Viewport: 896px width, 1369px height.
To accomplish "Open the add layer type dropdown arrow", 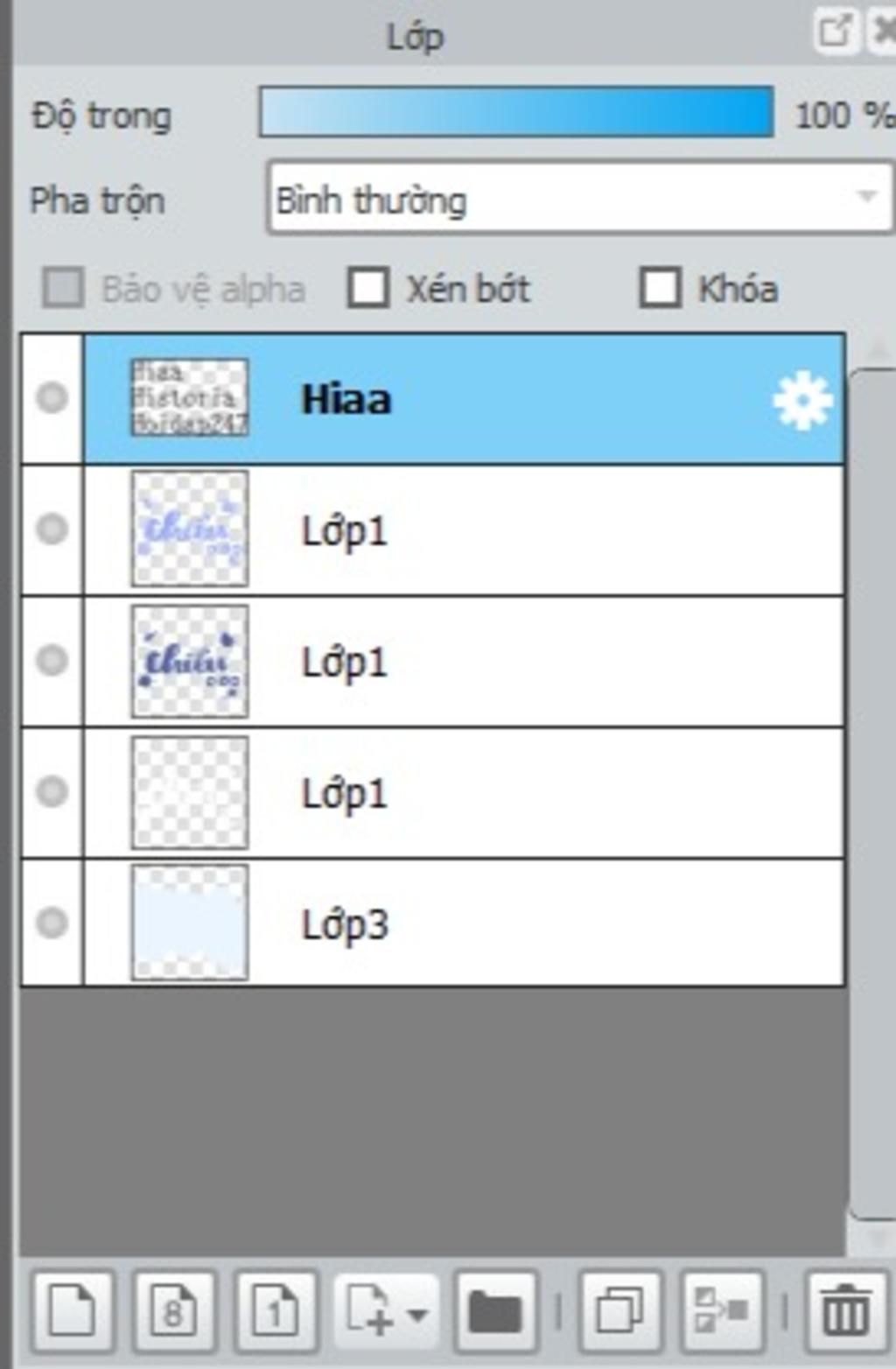I will [x=417, y=1314].
